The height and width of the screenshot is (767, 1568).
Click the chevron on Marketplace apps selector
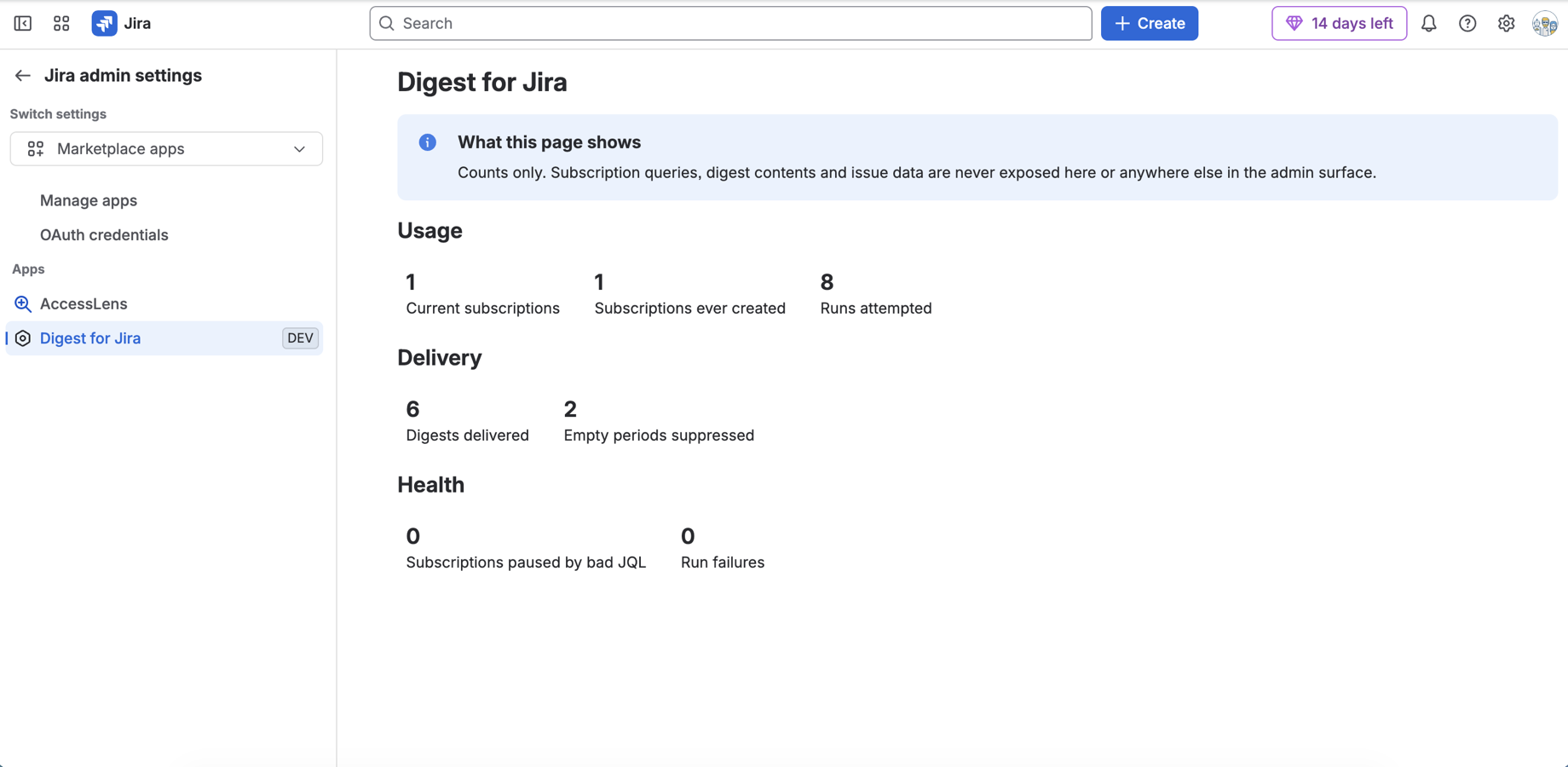[x=299, y=149]
